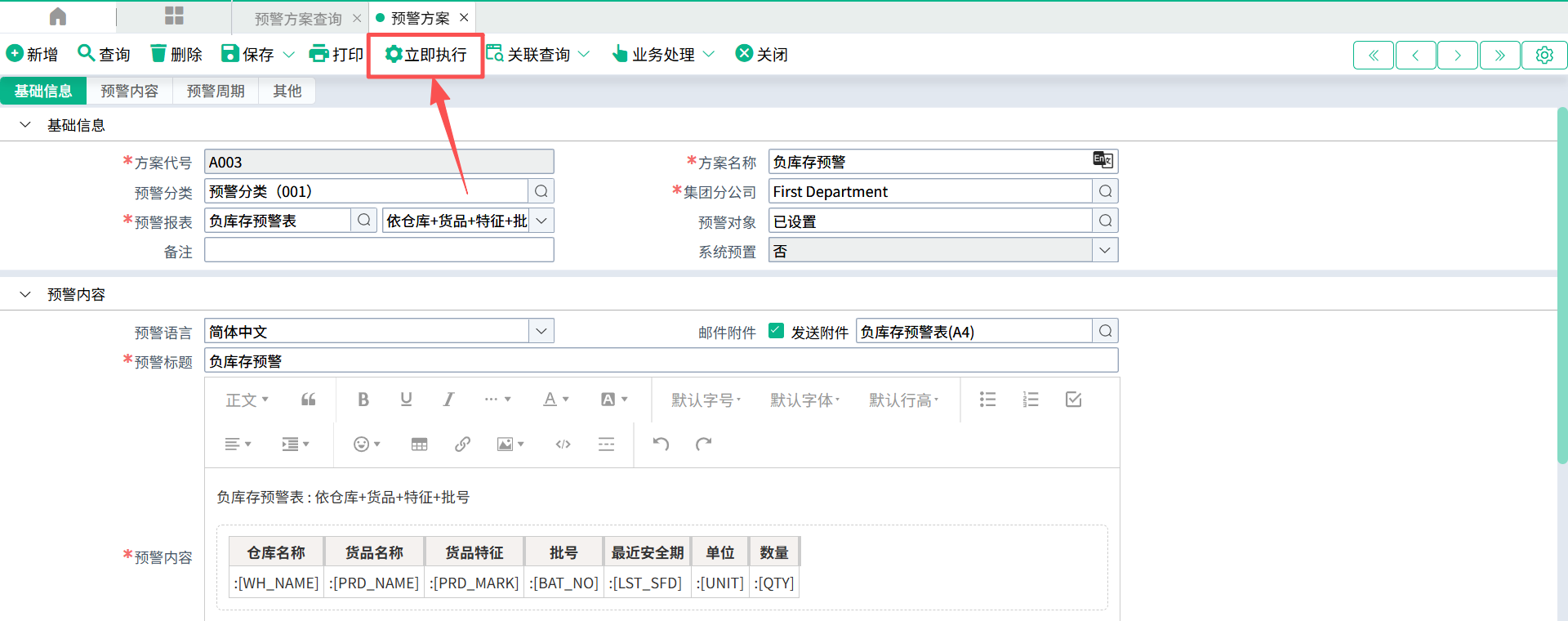
Task: Click the 立即执行 gear button
Action: point(425,55)
